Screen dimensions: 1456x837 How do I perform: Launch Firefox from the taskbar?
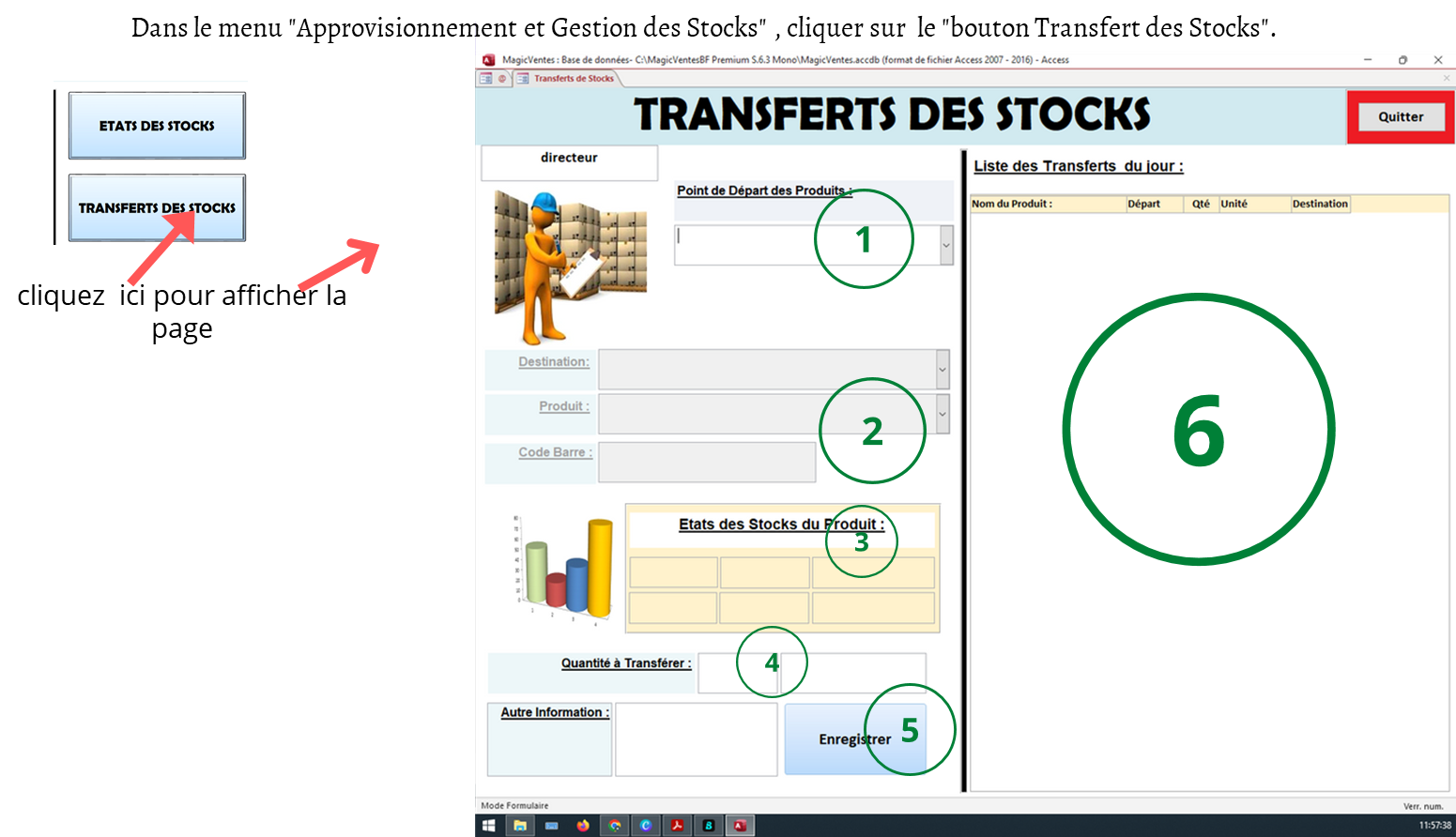[583, 826]
